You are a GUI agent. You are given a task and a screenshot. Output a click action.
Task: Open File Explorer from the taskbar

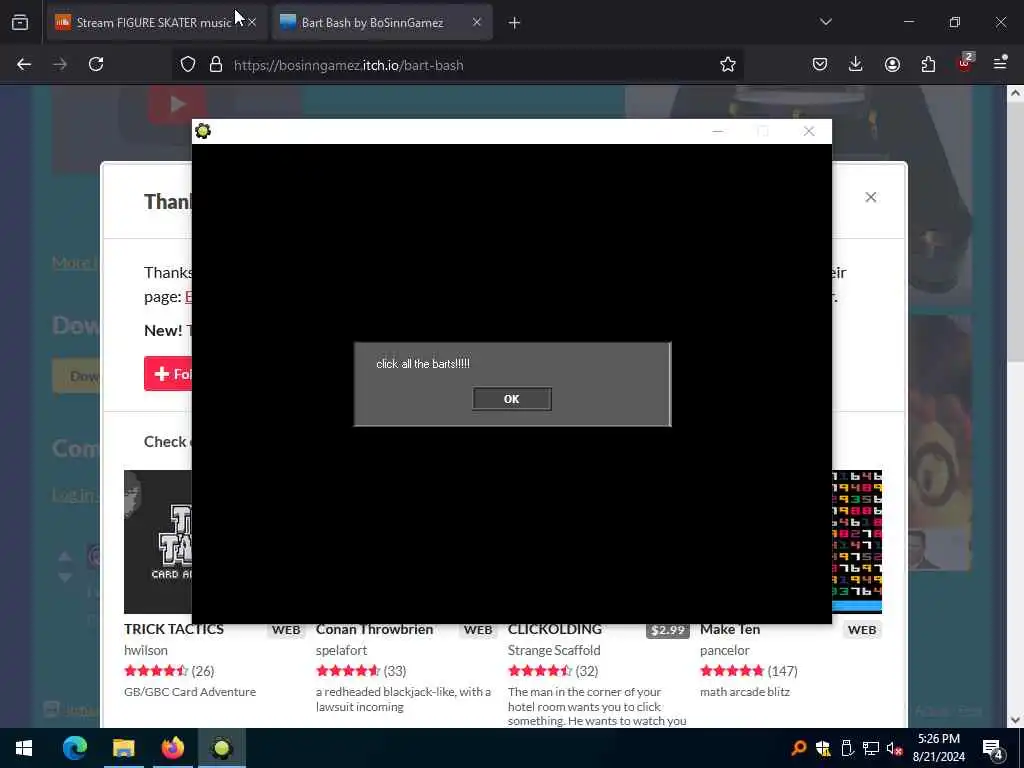tap(123, 748)
